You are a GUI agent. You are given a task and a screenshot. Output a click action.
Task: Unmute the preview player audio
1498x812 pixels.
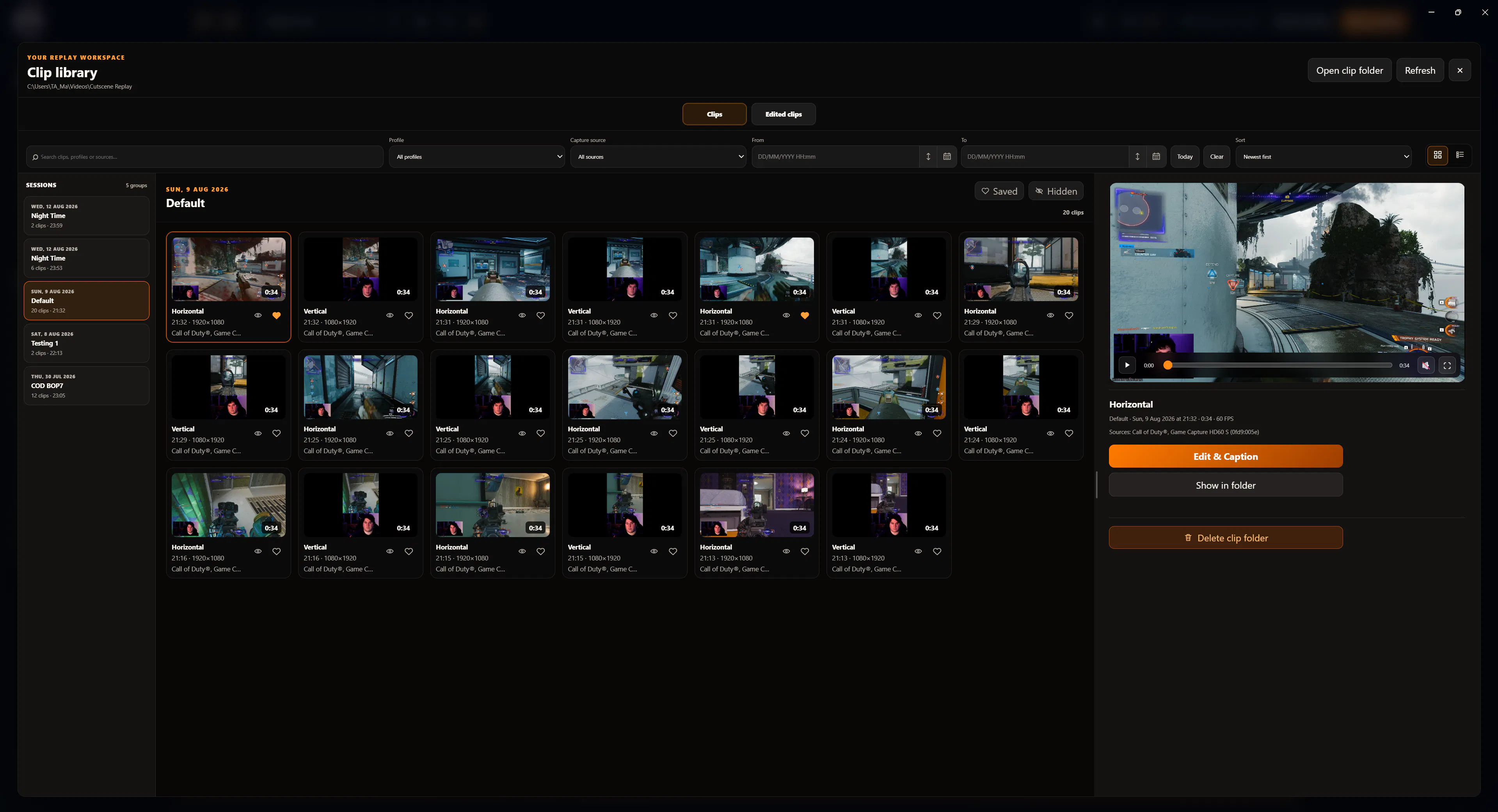[x=1425, y=365]
